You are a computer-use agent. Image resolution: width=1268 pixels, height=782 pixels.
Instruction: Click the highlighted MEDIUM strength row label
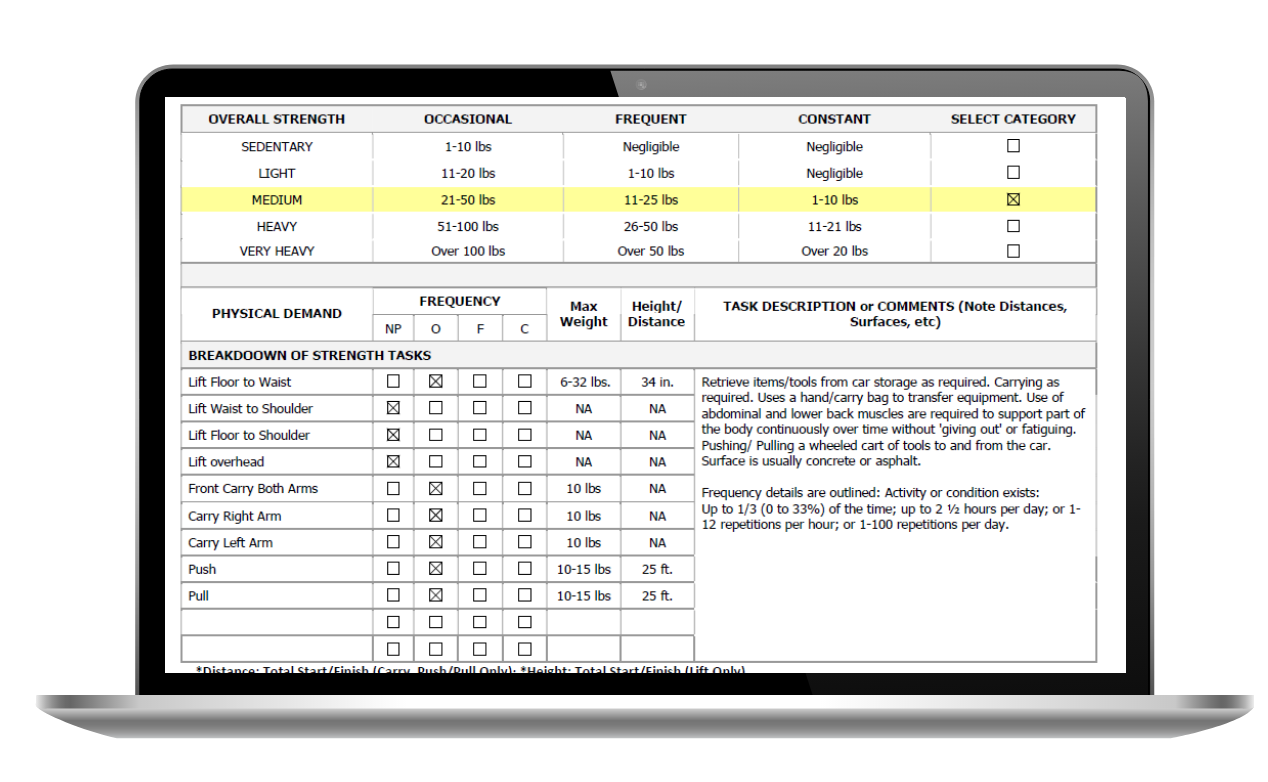point(277,200)
